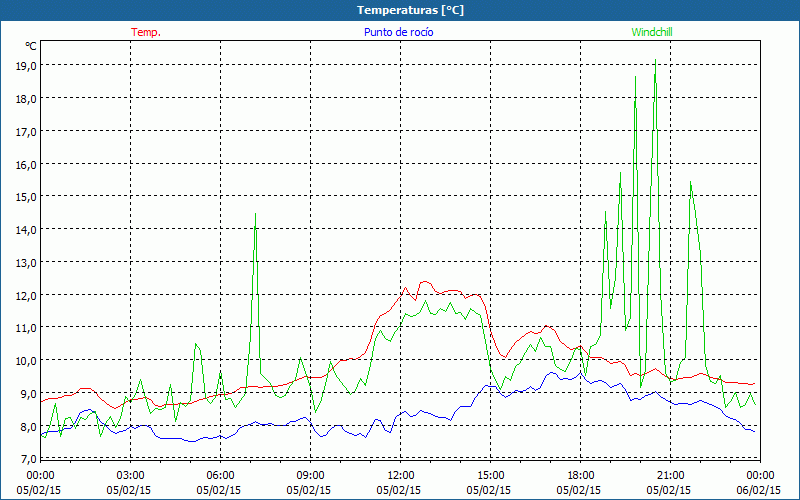Image resolution: width=800 pixels, height=500 pixels.
Task: Click the 15:00 time axis label
Action: coord(490,476)
